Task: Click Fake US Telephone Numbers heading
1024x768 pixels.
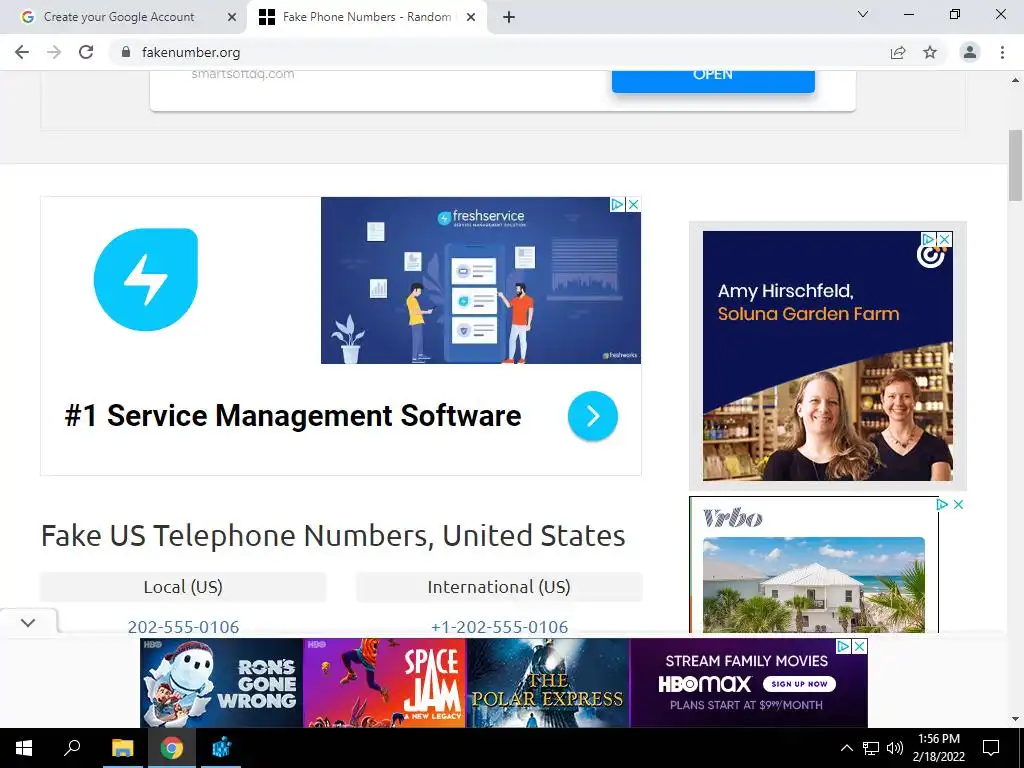Action: [333, 536]
